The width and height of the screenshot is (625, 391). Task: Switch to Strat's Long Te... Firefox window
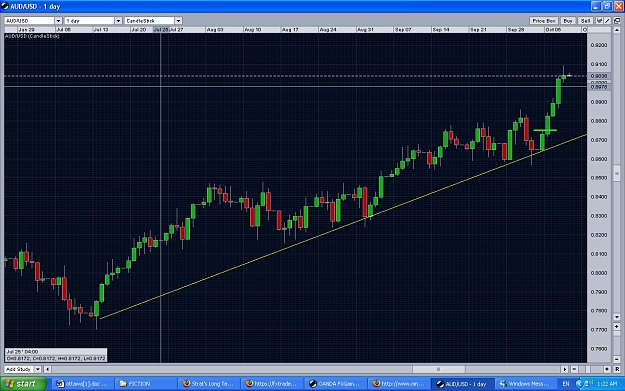[x=208, y=384]
